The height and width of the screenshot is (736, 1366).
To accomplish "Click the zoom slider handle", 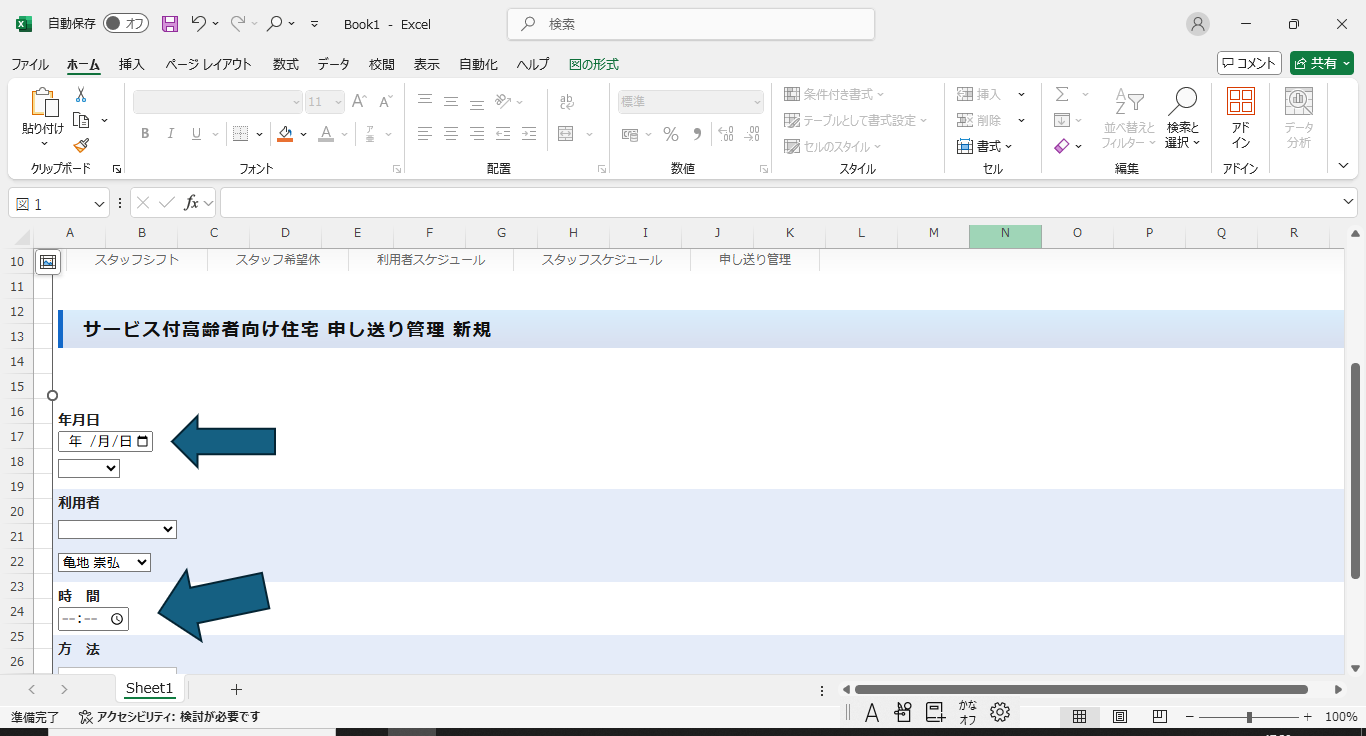I will (1249, 717).
